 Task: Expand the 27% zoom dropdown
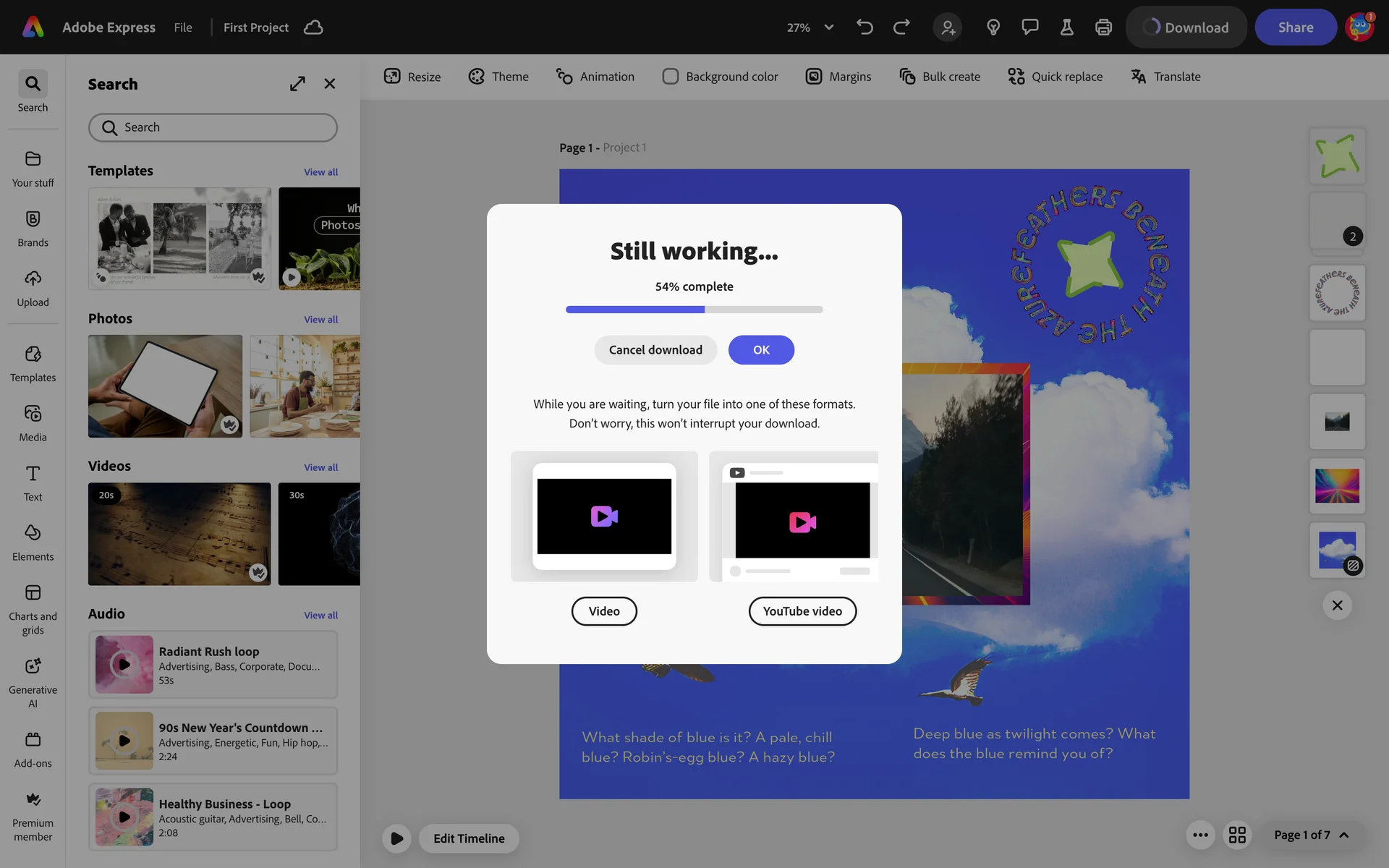(829, 27)
